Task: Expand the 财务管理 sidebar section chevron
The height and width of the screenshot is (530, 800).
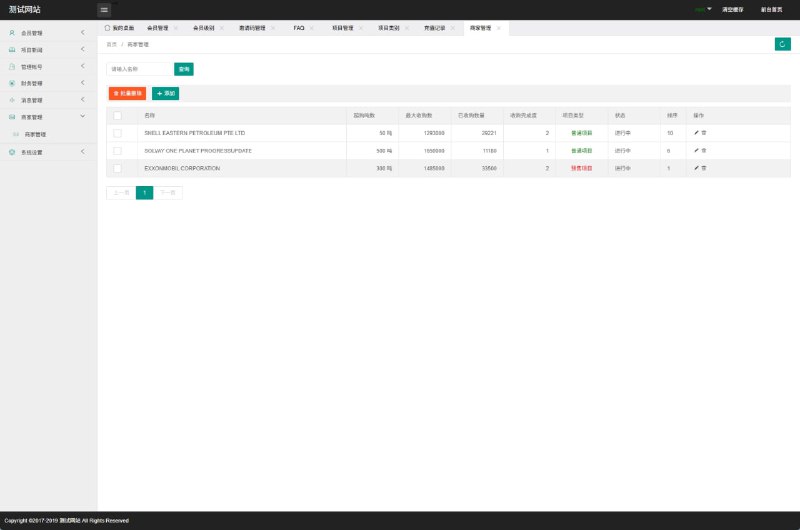Action: pyautogui.click(x=83, y=83)
